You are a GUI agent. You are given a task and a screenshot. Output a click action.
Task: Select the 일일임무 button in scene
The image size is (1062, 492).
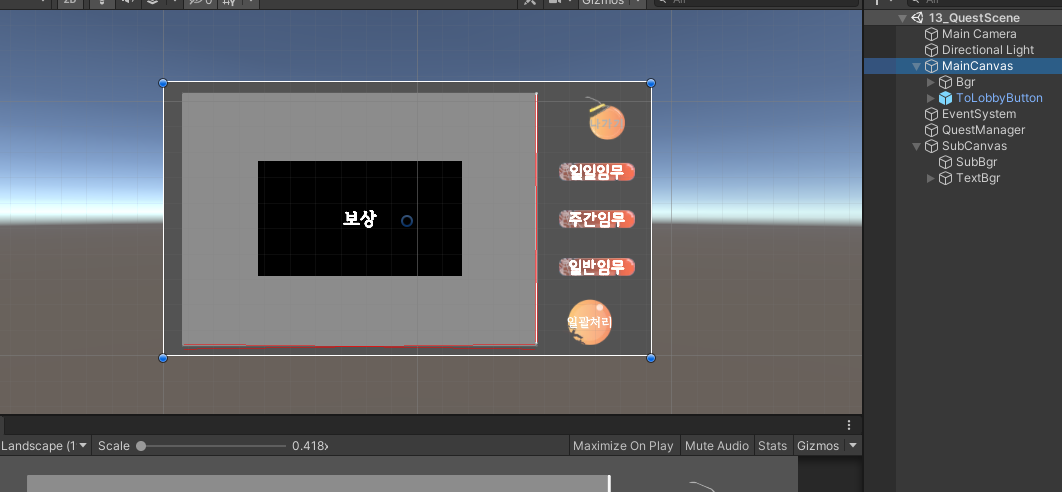click(597, 172)
